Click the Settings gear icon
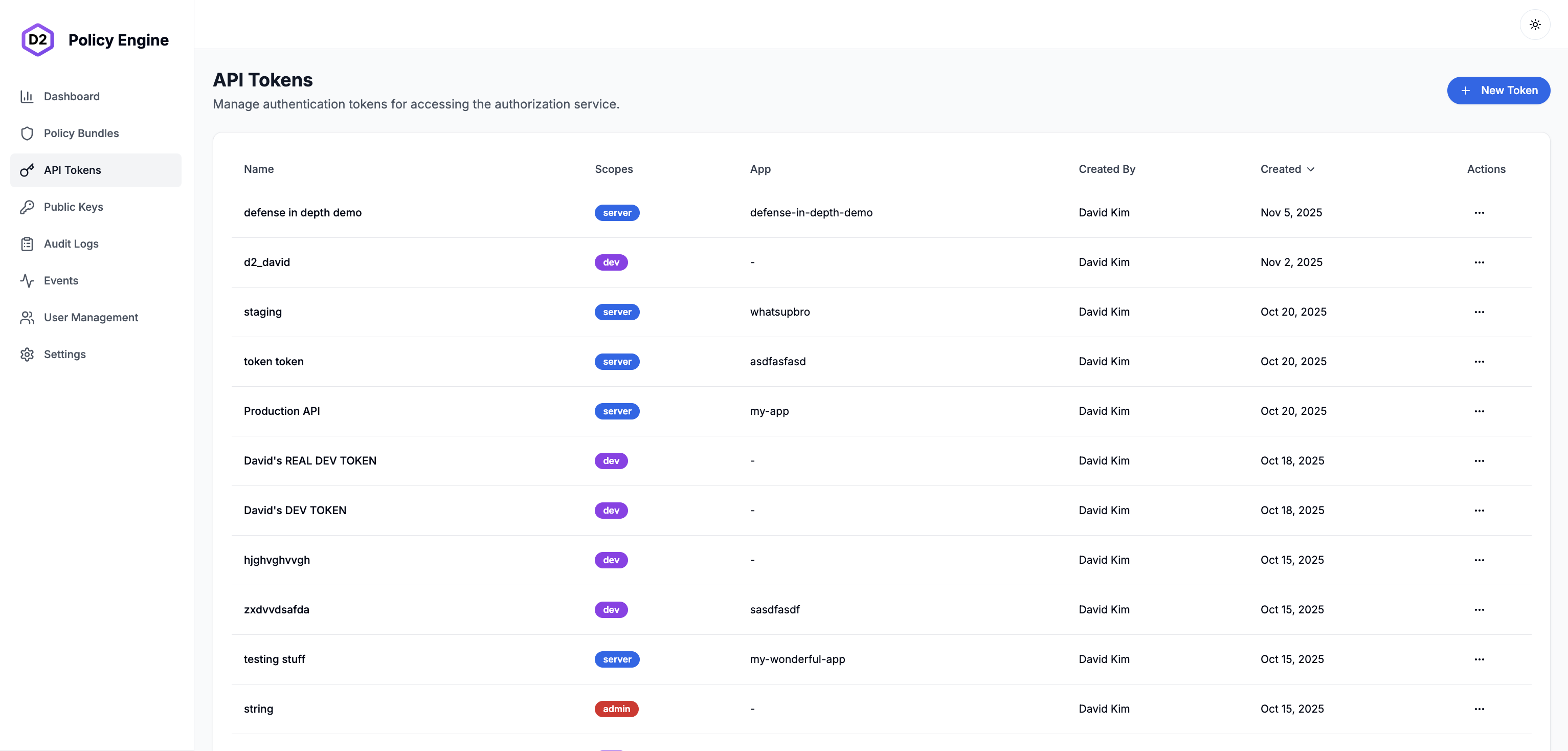Image resolution: width=1568 pixels, height=751 pixels. [x=28, y=354]
